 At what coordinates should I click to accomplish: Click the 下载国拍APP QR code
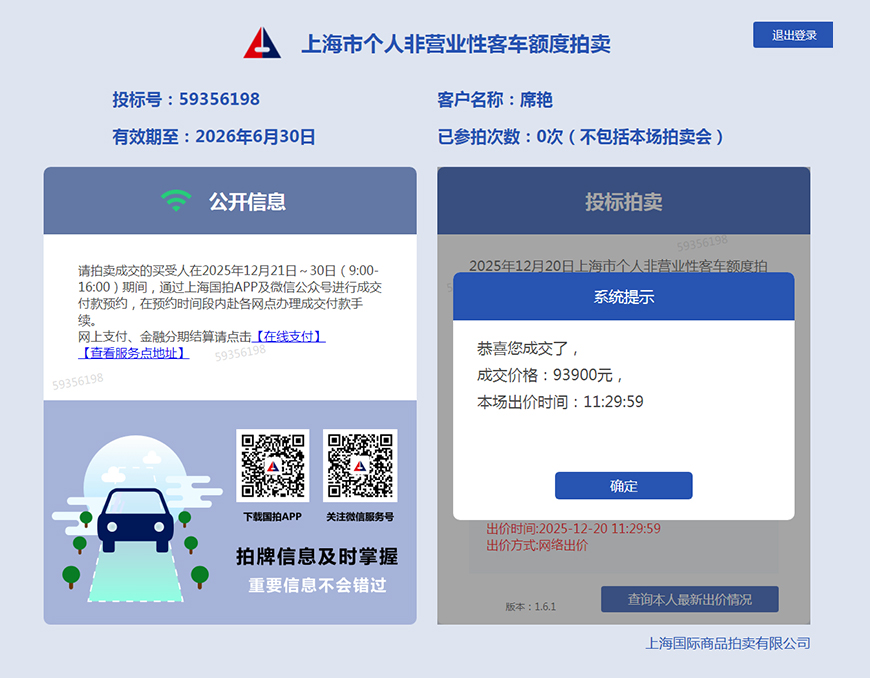pyautogui.click(x=272, y=465)
